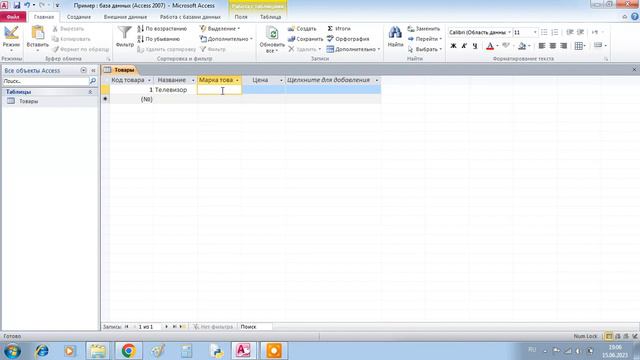
Task: Switch to the Создание ribbon tab
Action: point(78,17)
